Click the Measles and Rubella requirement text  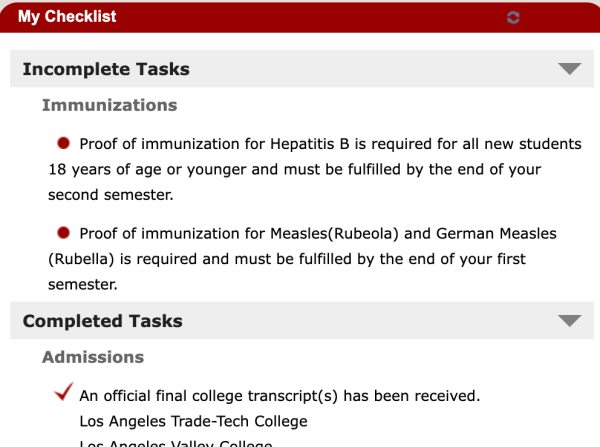coord(302,259)
